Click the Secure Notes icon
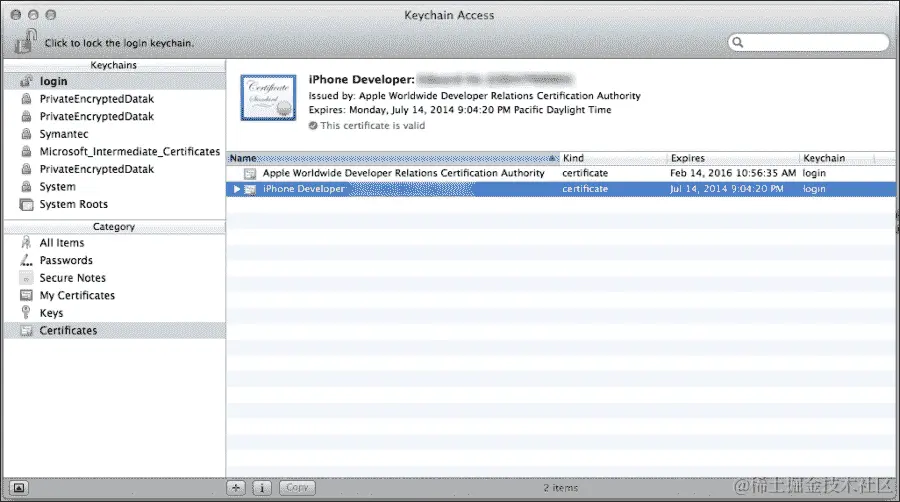 [x=26, y=278]
